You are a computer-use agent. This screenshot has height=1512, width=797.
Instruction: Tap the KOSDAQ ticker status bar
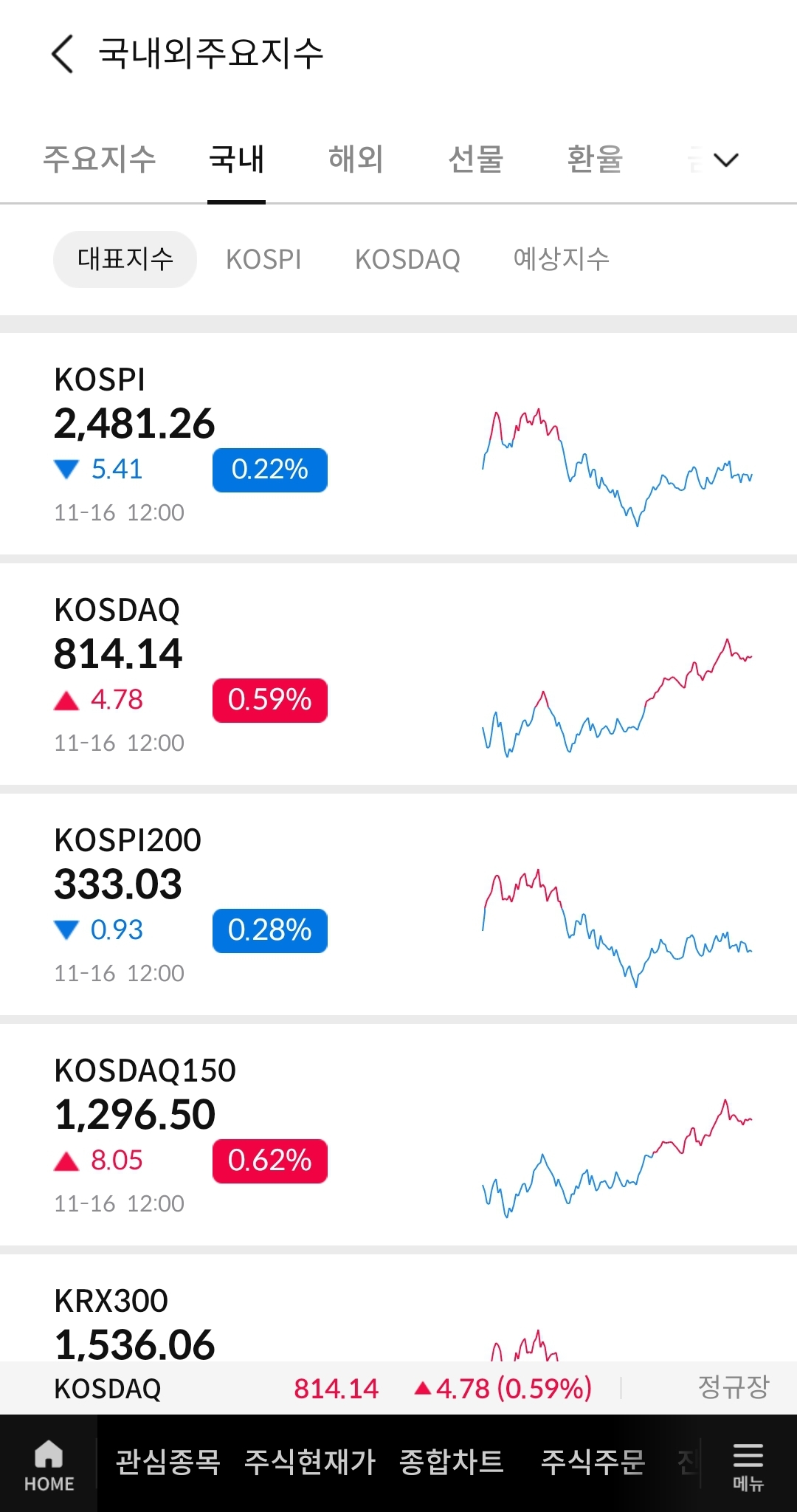[398, 1388]
